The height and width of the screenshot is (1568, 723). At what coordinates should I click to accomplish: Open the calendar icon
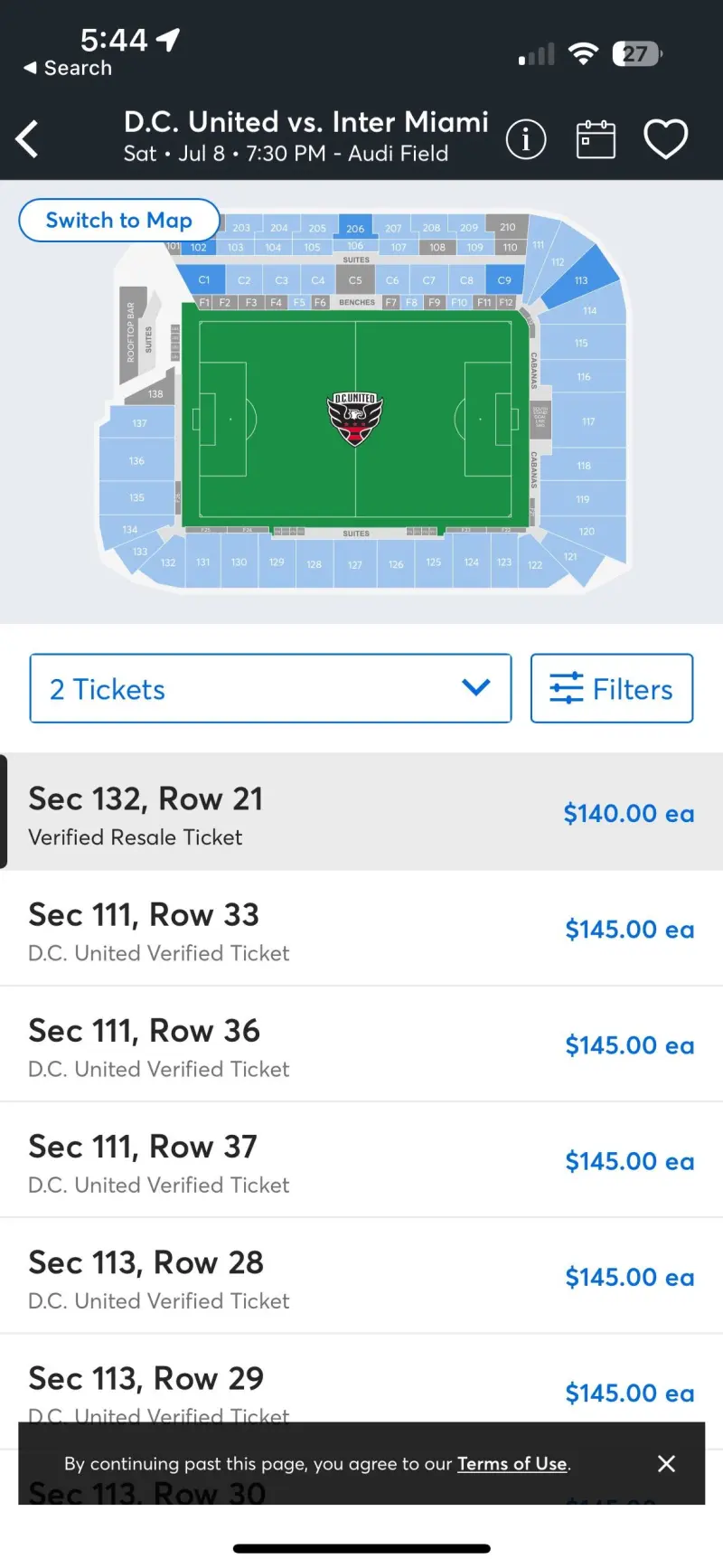click(596, 139)
